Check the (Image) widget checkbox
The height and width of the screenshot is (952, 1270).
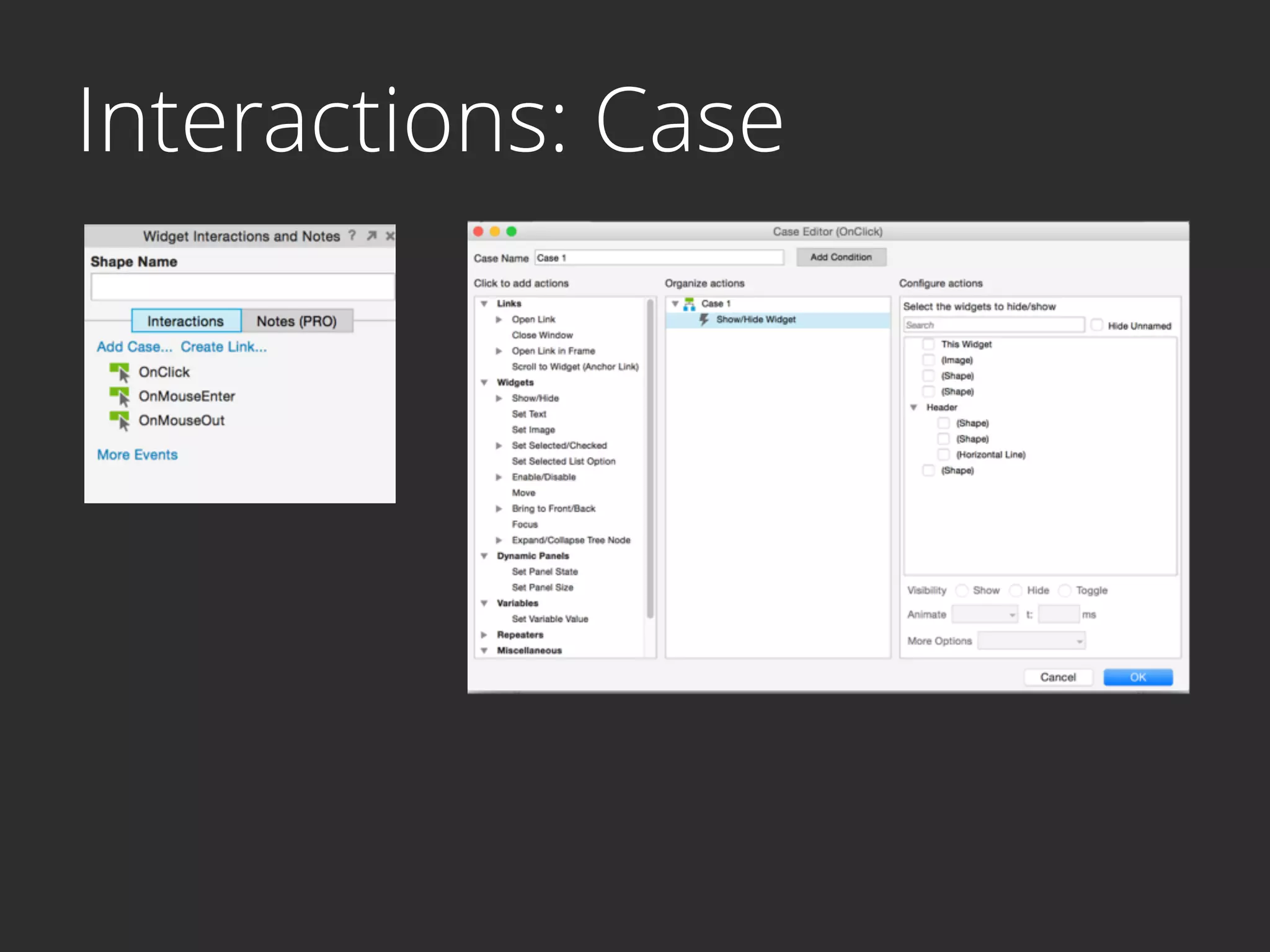[928, 359]
